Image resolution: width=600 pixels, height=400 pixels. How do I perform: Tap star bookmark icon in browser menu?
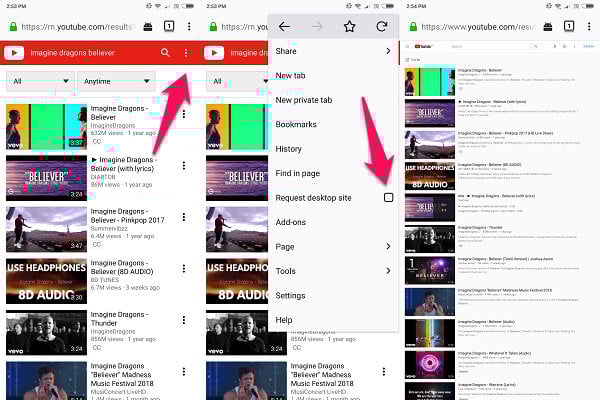pos(349,26)
